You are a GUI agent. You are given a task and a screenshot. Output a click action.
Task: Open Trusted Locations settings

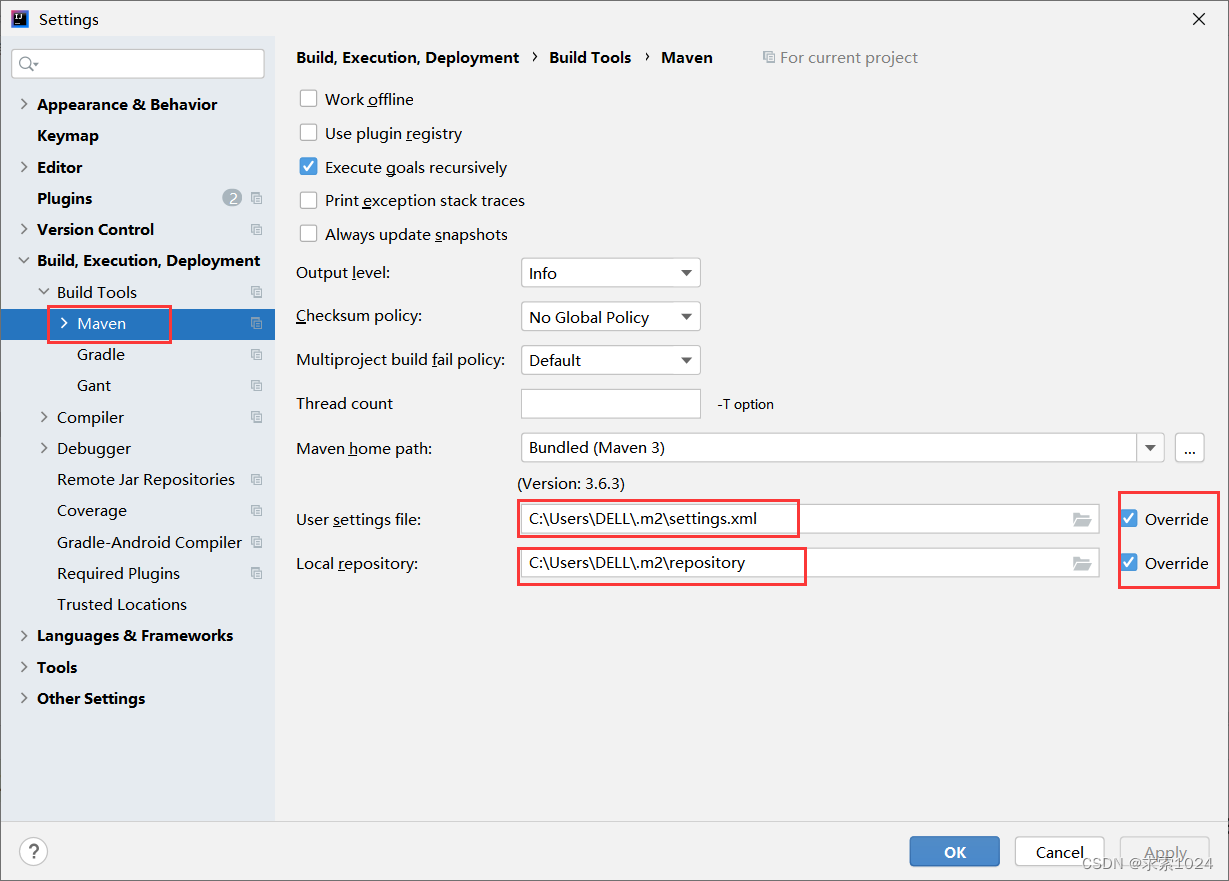pyautogui.click(x=122, y=604)
